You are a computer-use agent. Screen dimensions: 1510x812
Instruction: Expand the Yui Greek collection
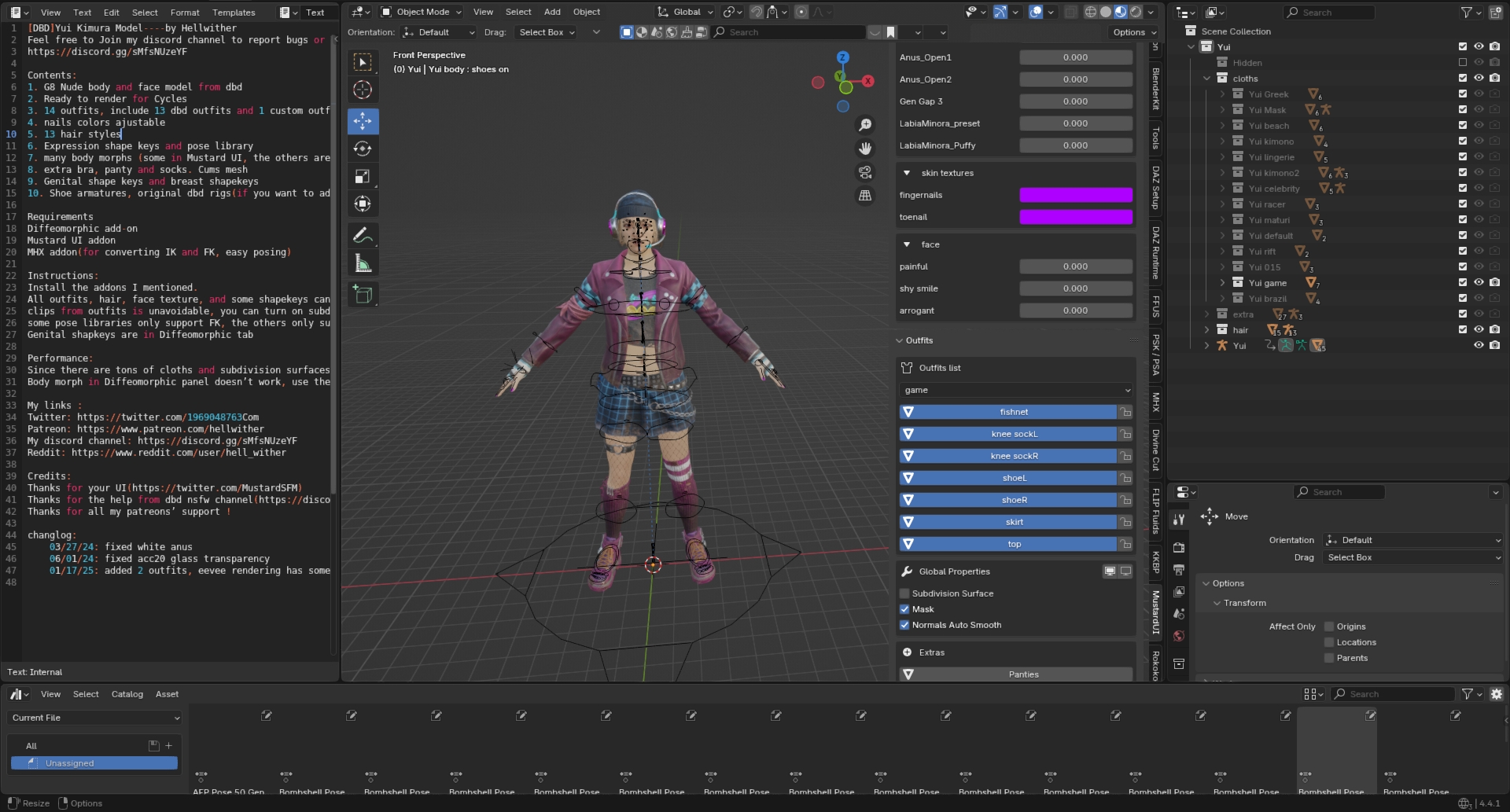tap(1222, 94)
